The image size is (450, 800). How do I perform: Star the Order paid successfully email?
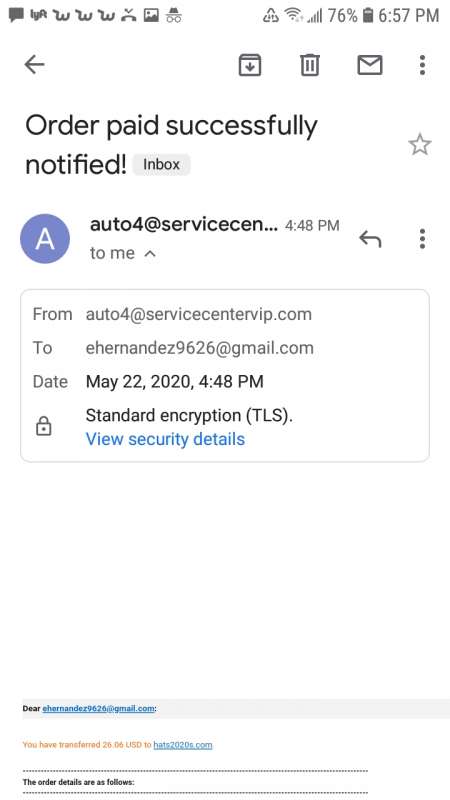[x=420, y=144]
